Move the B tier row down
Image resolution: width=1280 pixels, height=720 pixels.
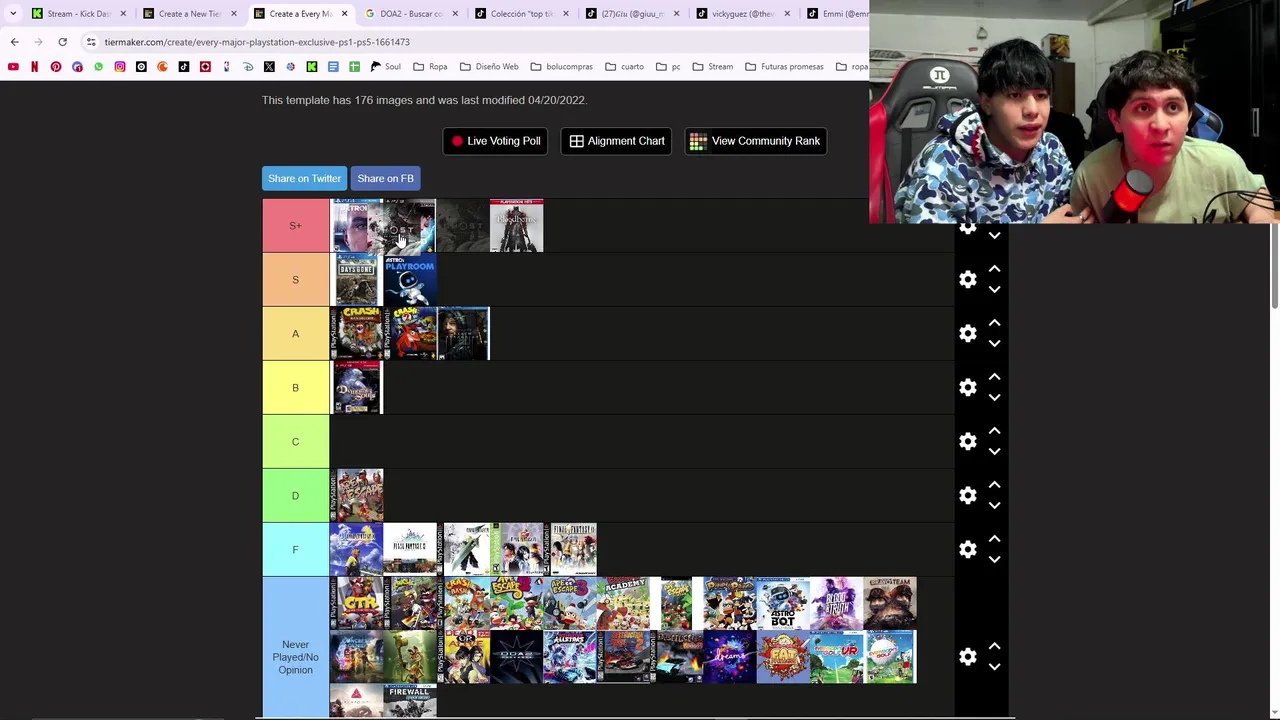pyautogui.click(x=994, y=397)
